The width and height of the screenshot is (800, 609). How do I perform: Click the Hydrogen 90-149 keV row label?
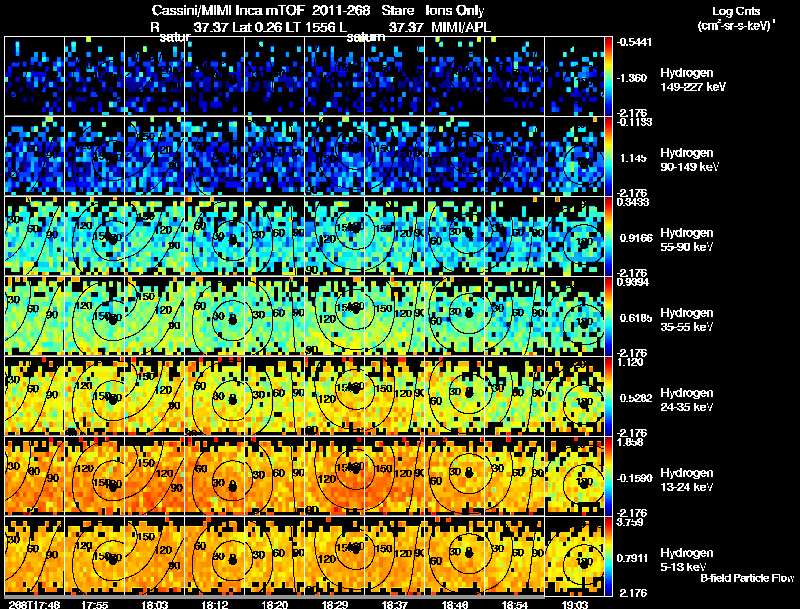(689, 160)
